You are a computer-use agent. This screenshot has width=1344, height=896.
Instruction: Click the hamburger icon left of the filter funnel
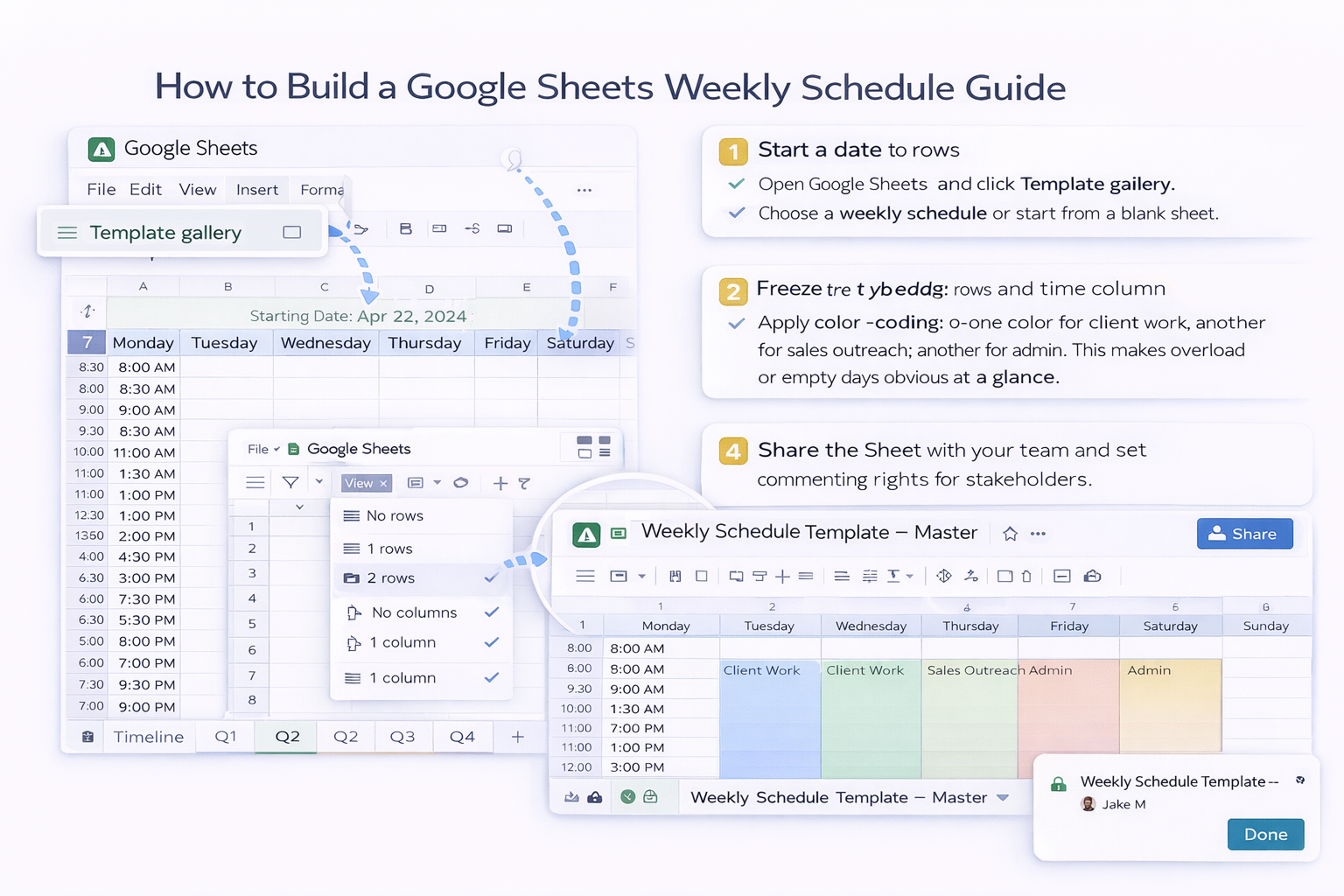click(255, 482)
